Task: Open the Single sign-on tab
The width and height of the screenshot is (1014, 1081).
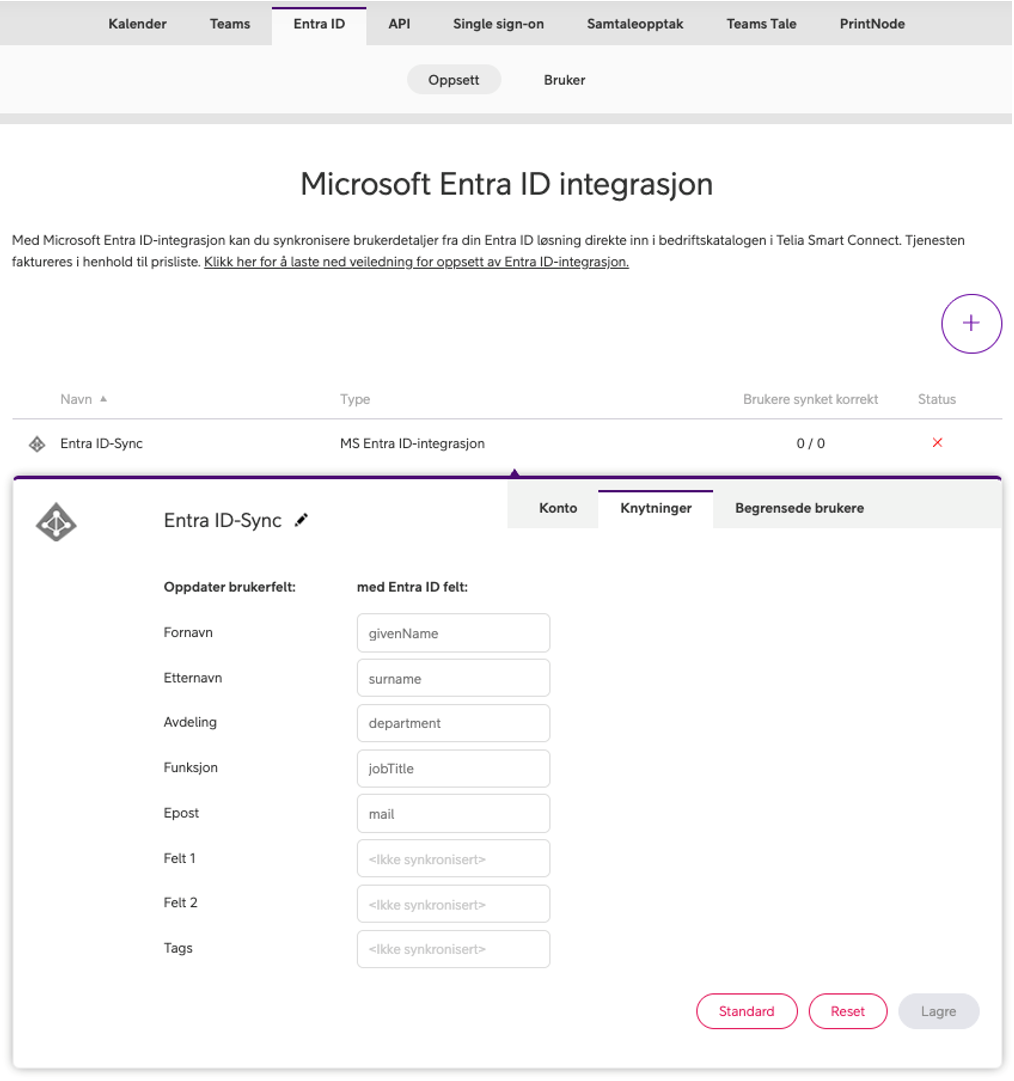Action: (498, 24)
